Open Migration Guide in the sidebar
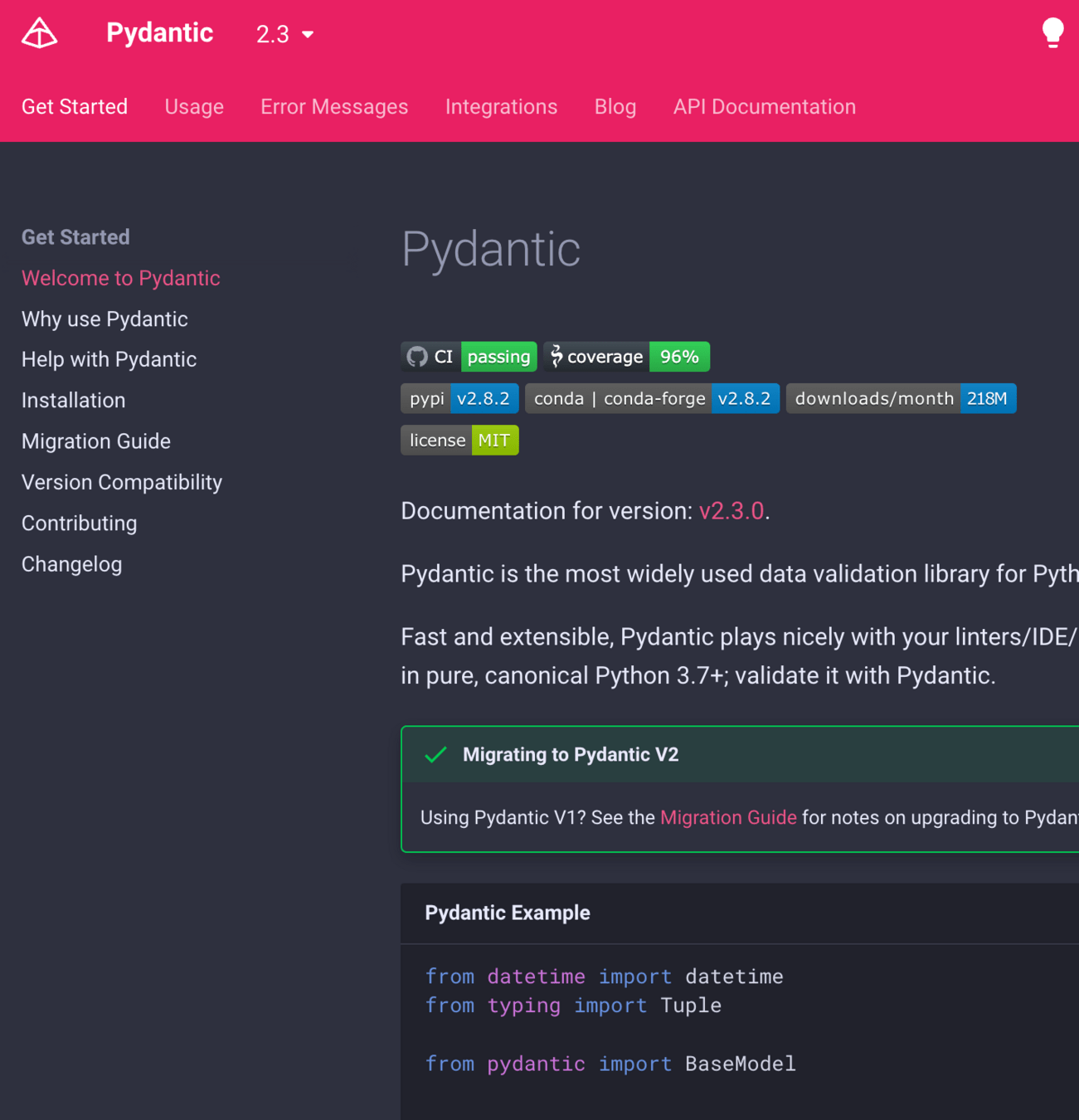 [x=95, y=441]
